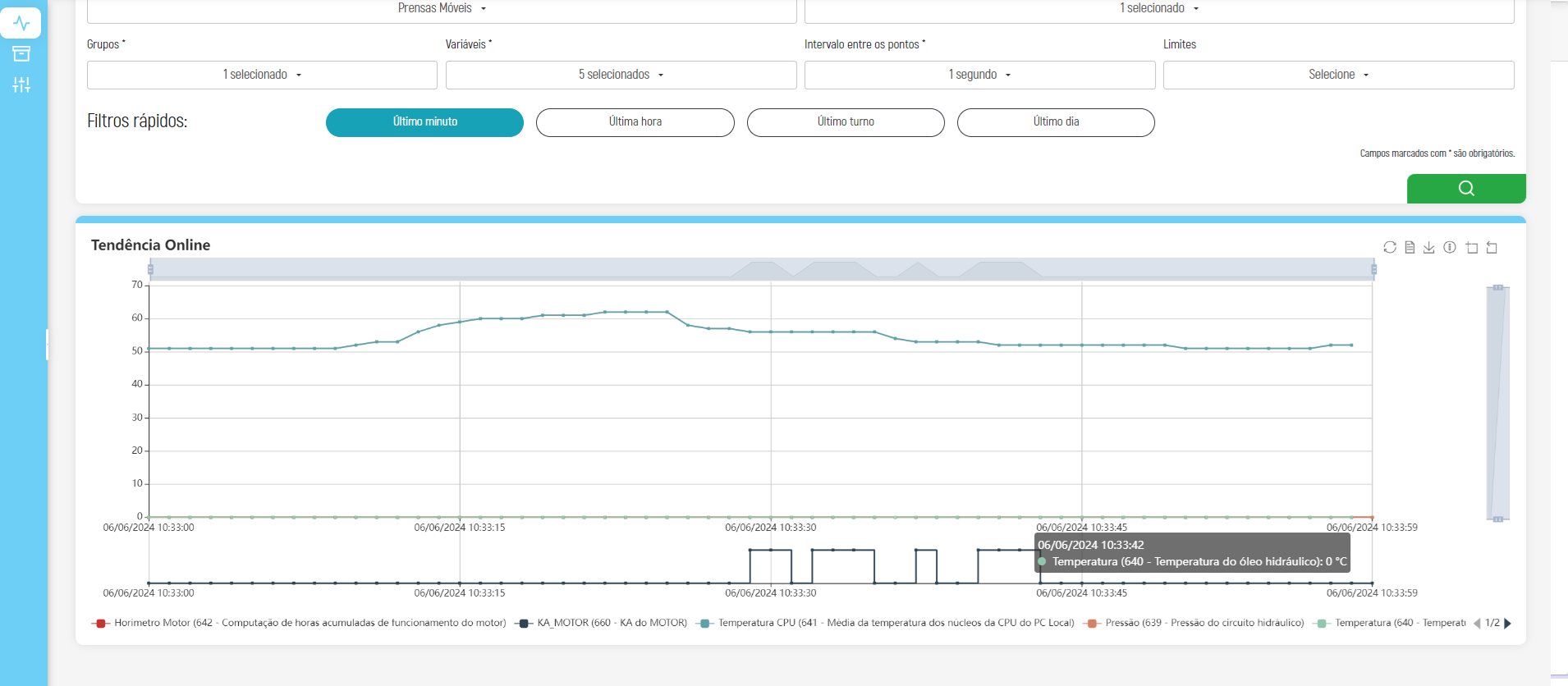The width and height of the screenshot is (1568, 686).
Task: Run search with green magnifier button
Action: click(x=1466, y=189)
